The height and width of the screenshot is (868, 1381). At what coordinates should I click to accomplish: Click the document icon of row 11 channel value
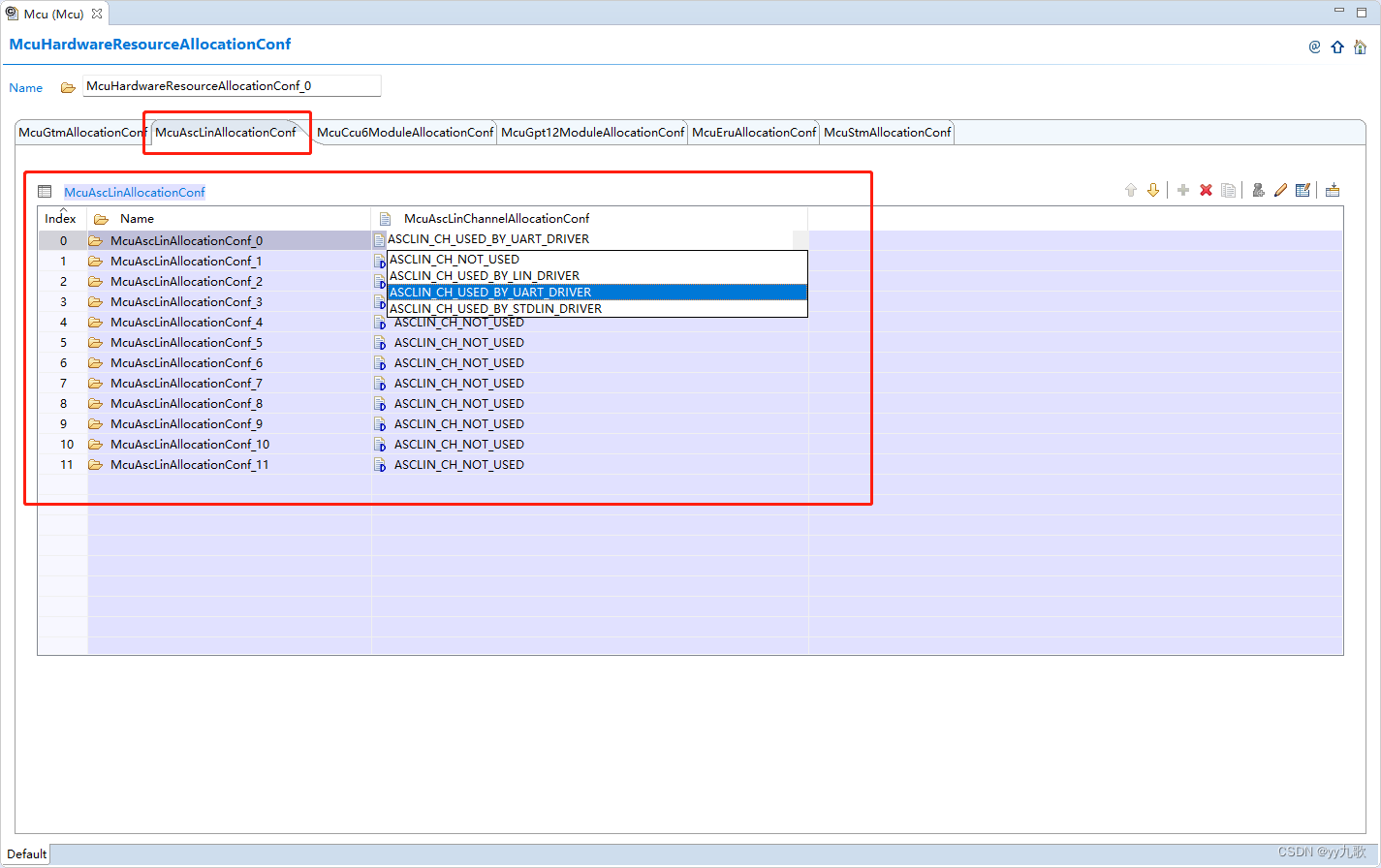pos(381,465)
